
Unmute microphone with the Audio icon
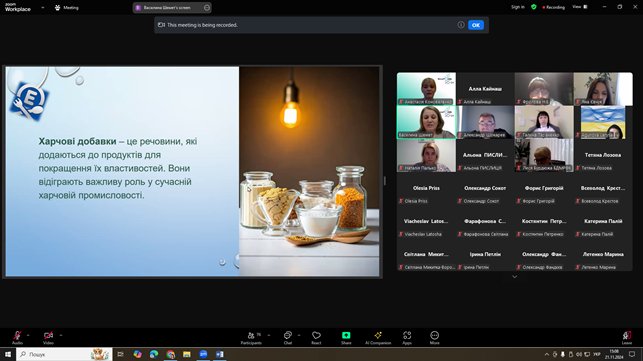pos(17,337)
